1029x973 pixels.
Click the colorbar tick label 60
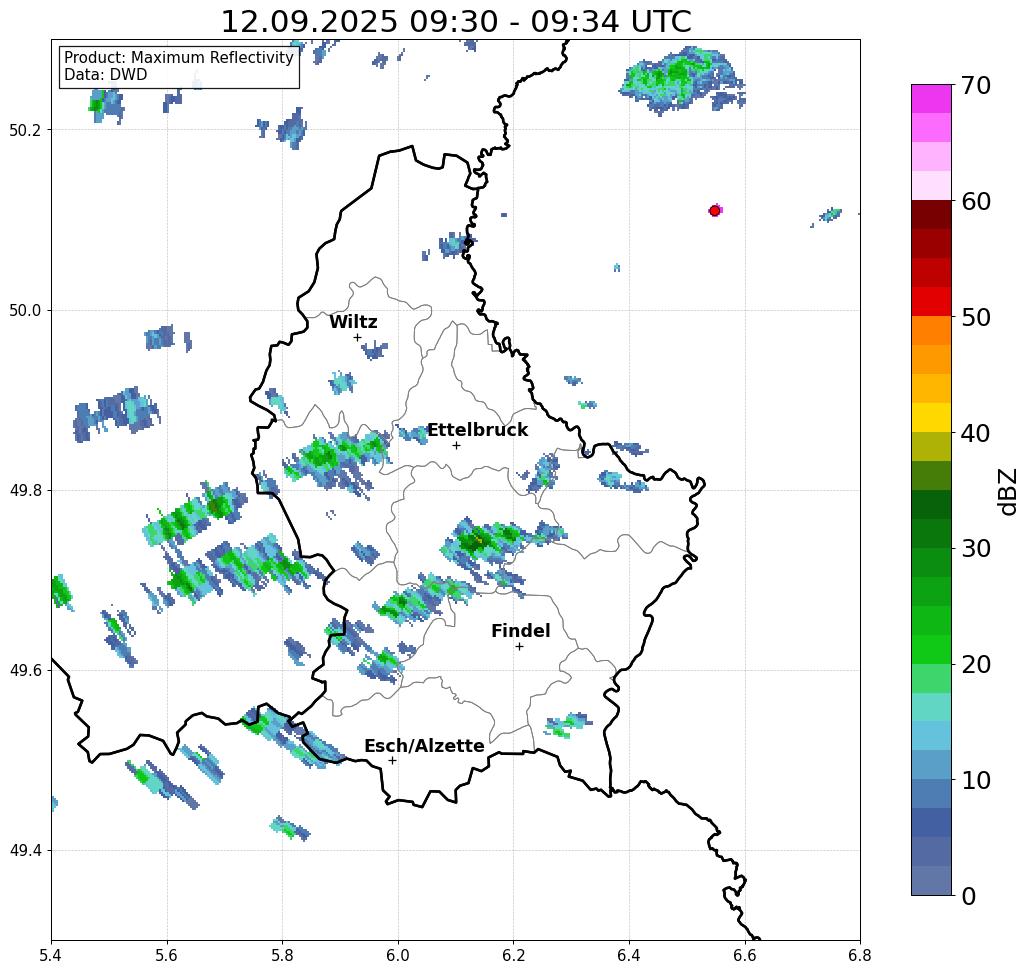(975, 201)
